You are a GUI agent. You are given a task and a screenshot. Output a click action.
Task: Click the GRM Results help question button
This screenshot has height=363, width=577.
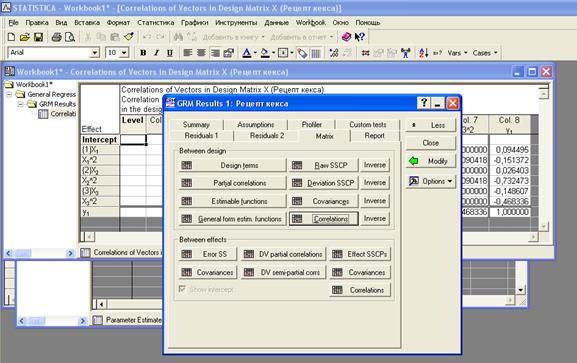(x=424, y=103)
